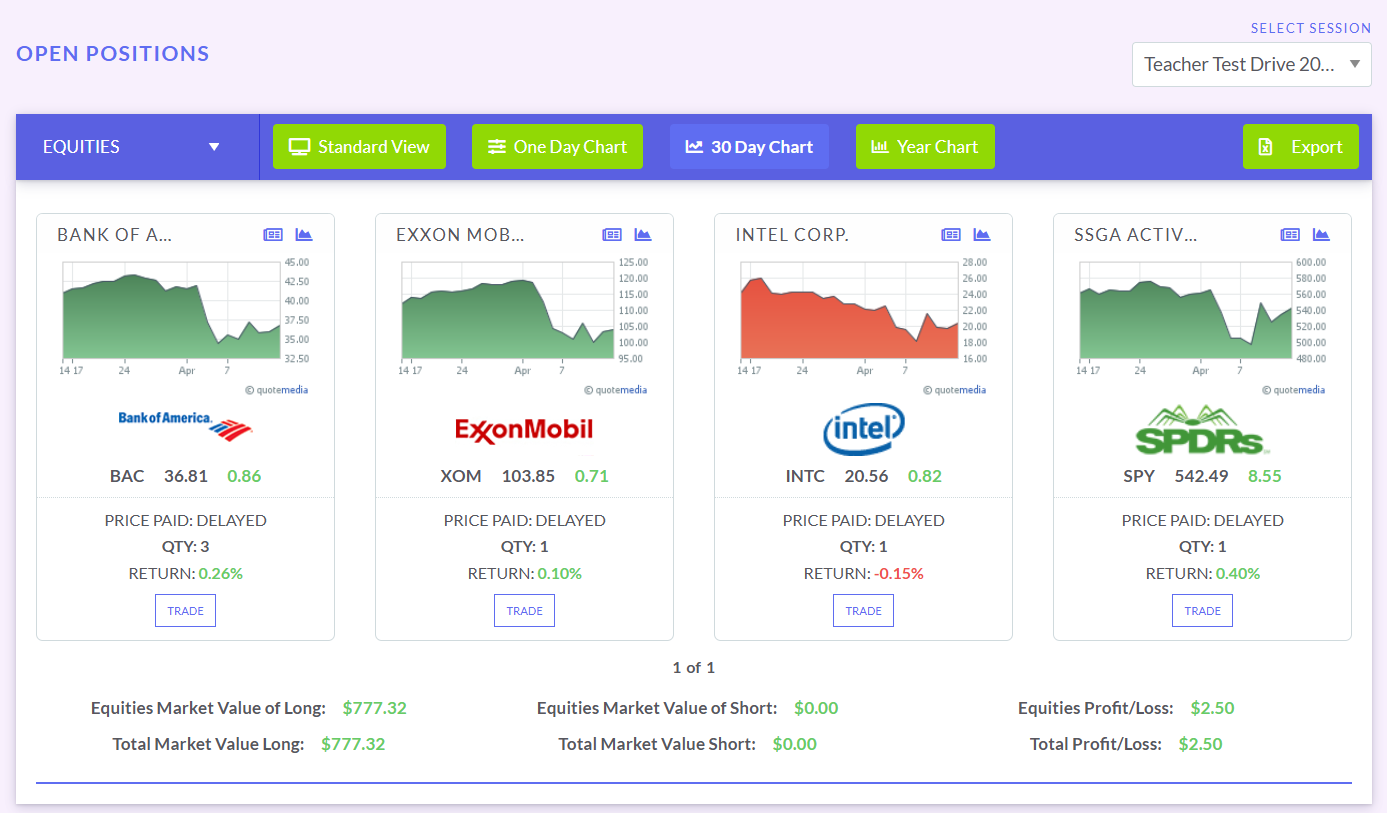Click the INTC ticker symbol
The image size is (1387, 813).
tap(805, 476)
